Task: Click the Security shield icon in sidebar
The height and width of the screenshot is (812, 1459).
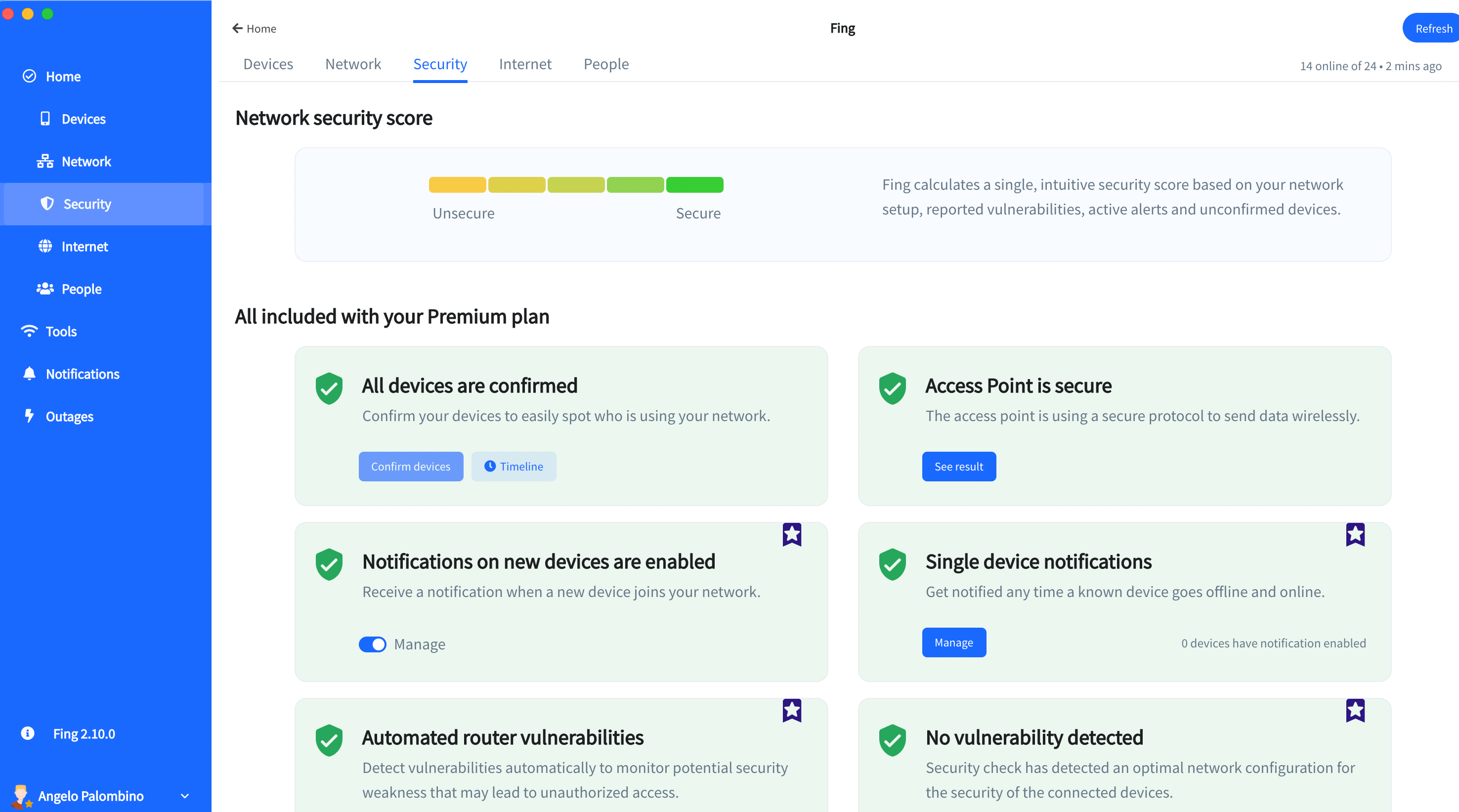Action: click(47, 204)
